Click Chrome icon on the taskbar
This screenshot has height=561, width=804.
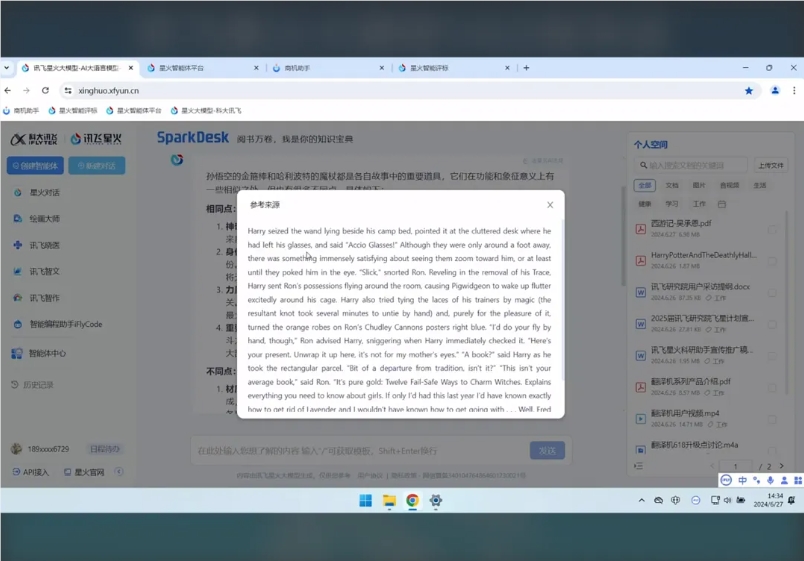tap(412, 500)
